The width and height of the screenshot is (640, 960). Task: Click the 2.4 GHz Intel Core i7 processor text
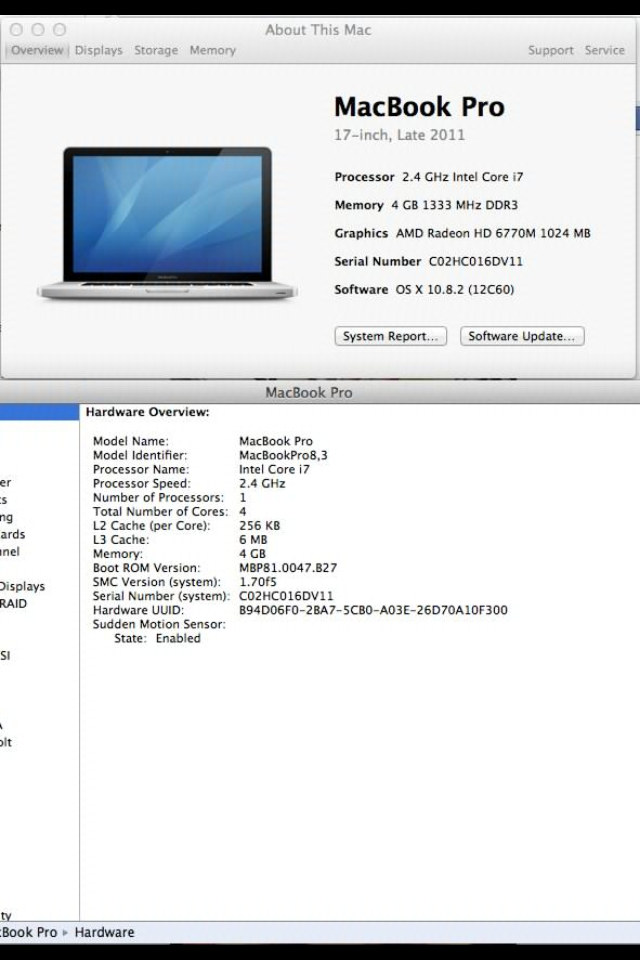click(x=462, y=177)
